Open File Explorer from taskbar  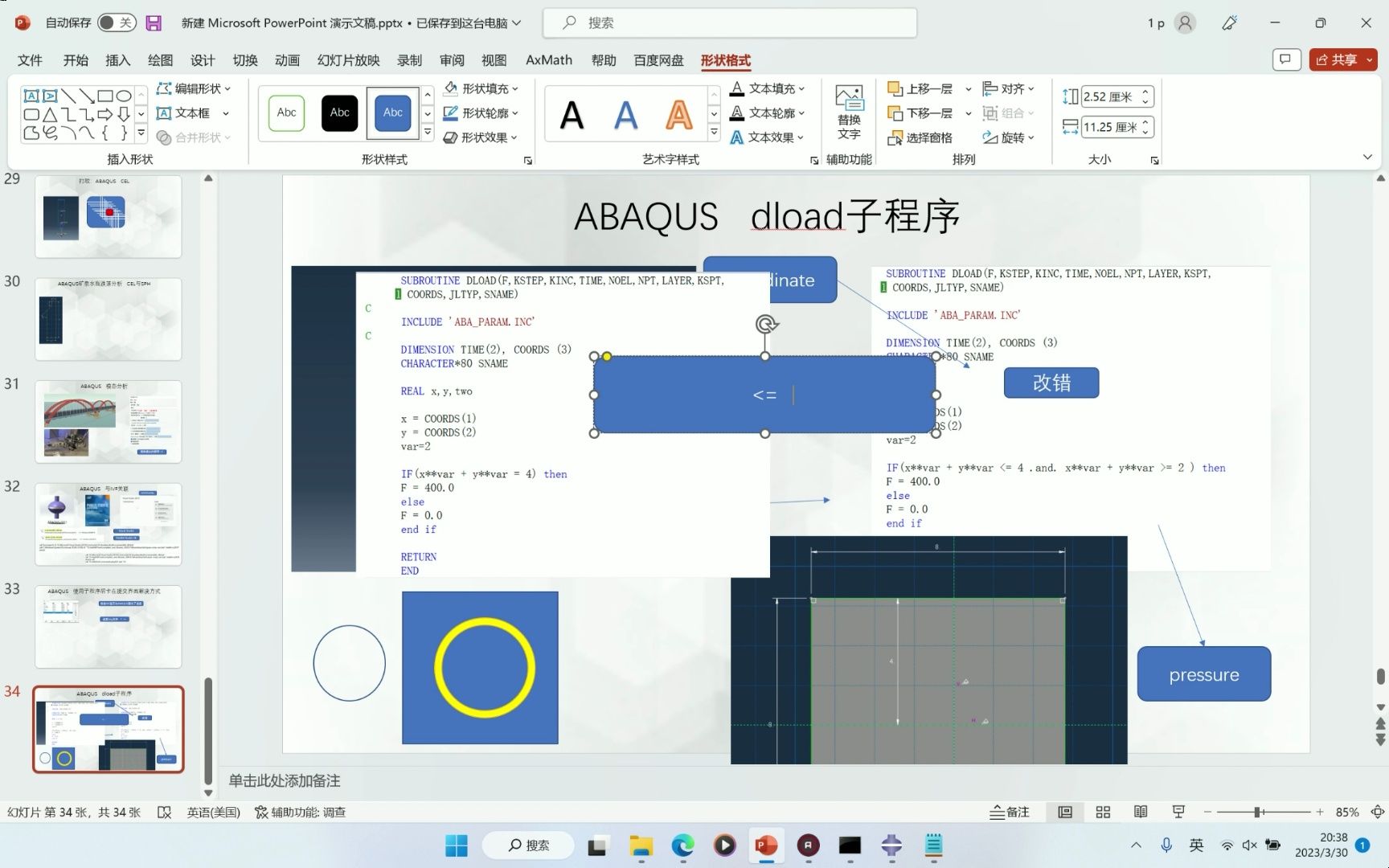coord(641,845)
